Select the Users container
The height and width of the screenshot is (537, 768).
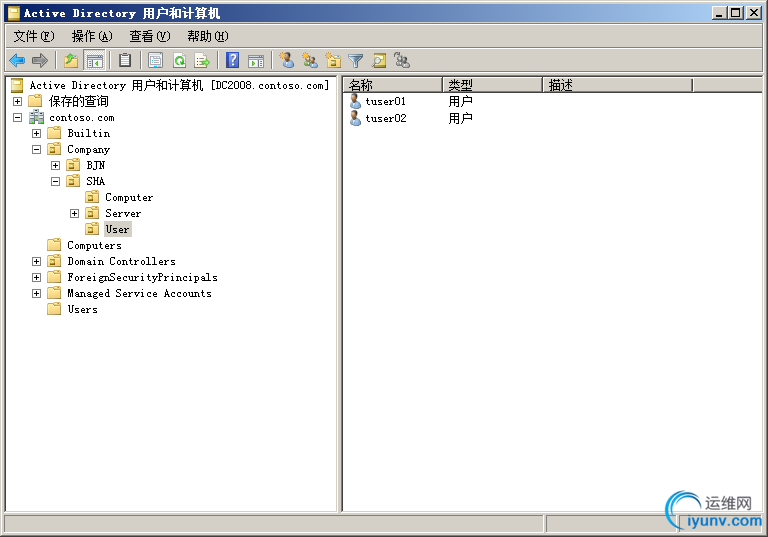coord(83,310)
